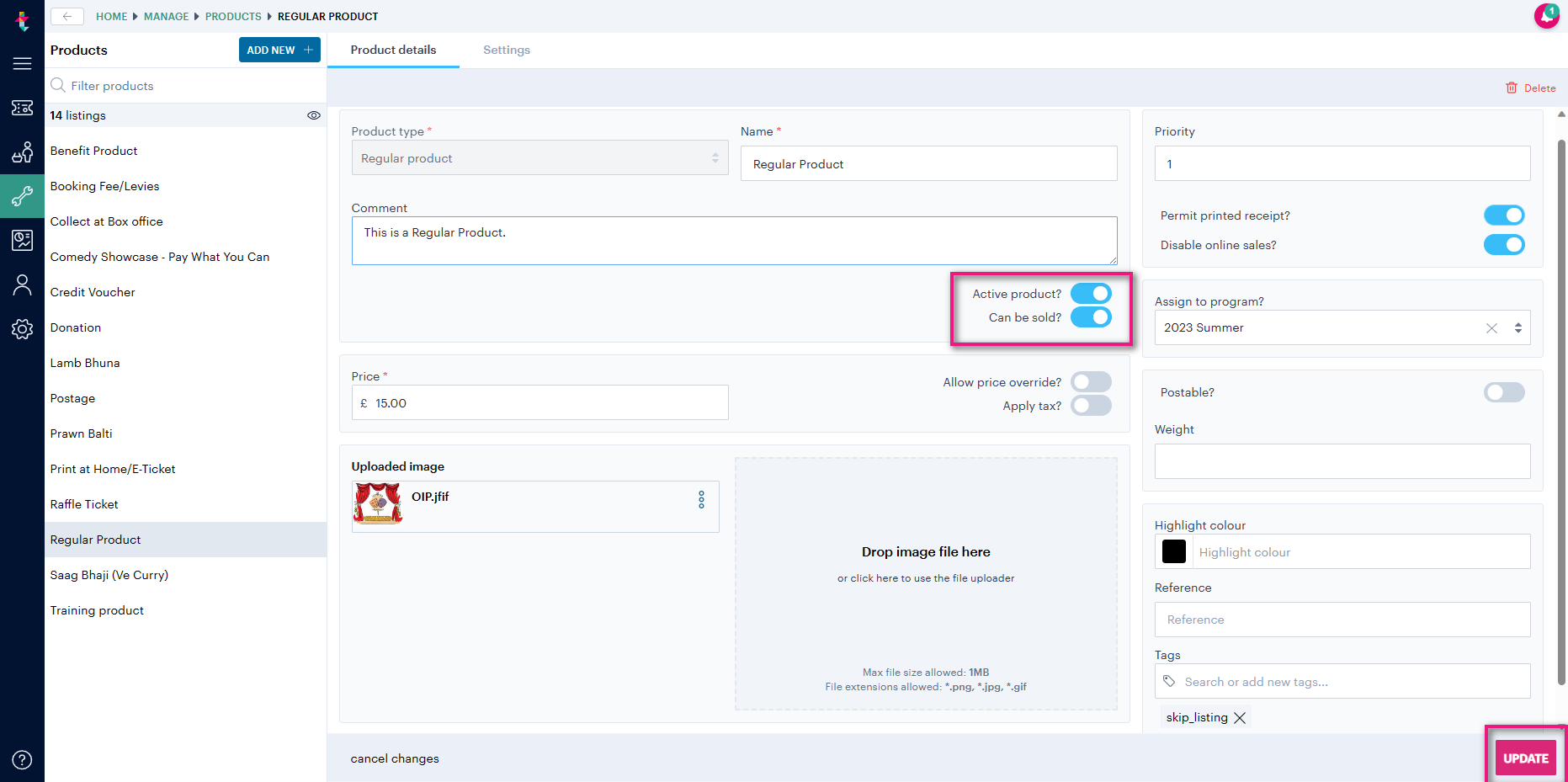This screenshot has width=1568, height=782.
Task: Toggle Disable online sales switch
Action: [1504, 245]
